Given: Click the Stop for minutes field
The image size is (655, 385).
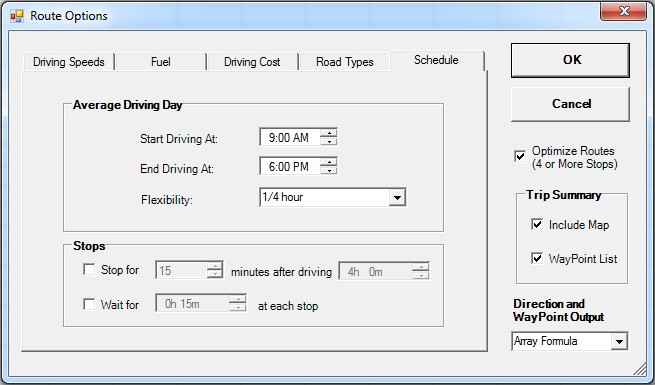Looking at the screenshot, I should 182,271.
